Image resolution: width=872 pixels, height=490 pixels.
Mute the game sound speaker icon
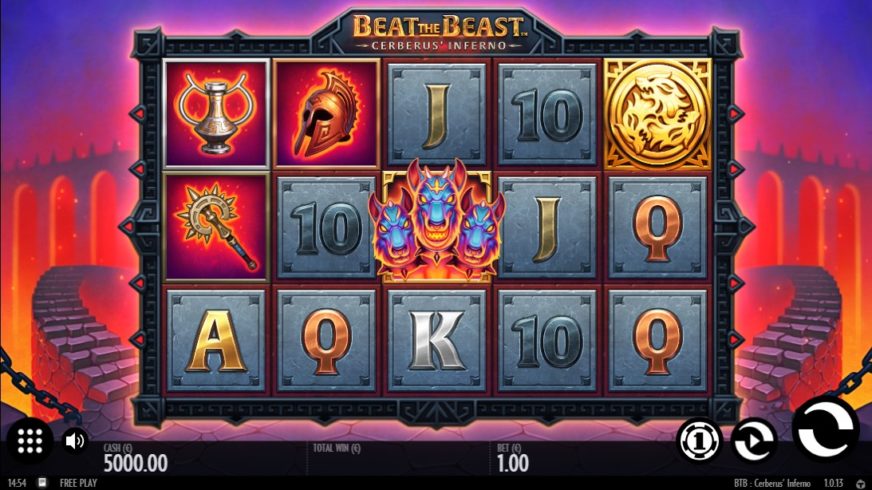(74, 441)
